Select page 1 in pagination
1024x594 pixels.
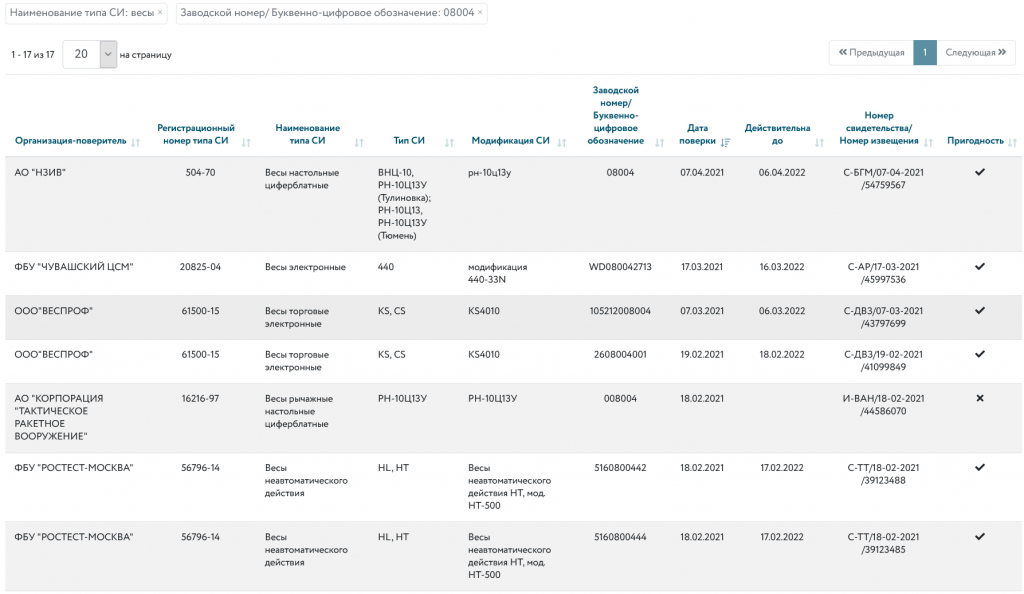click(x=925, y=52)
